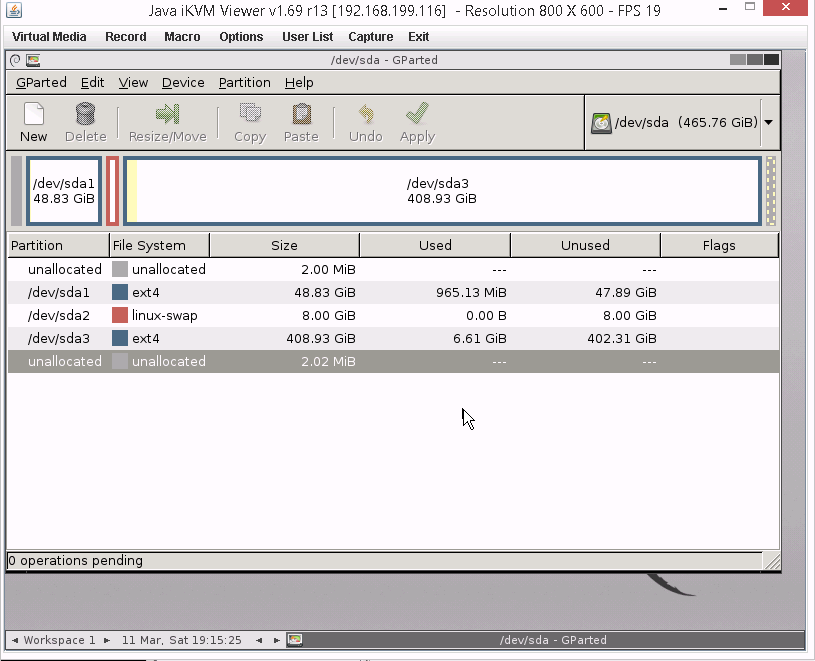
Task: Switch to next workspace using right arrow
Action: pos(107,640)
